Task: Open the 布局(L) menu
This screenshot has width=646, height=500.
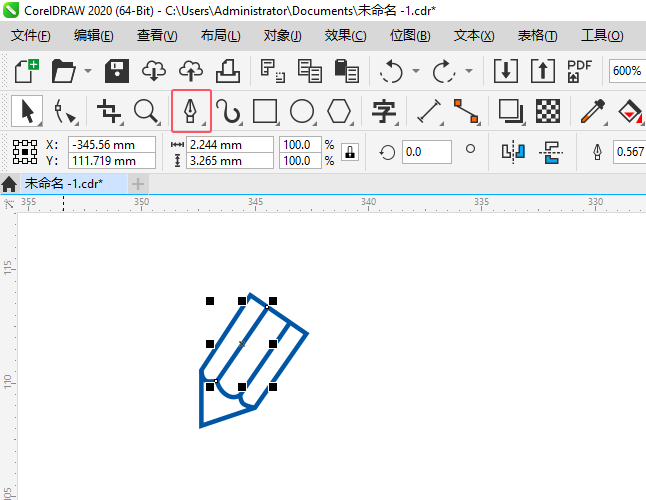Action: click(220, 35)
